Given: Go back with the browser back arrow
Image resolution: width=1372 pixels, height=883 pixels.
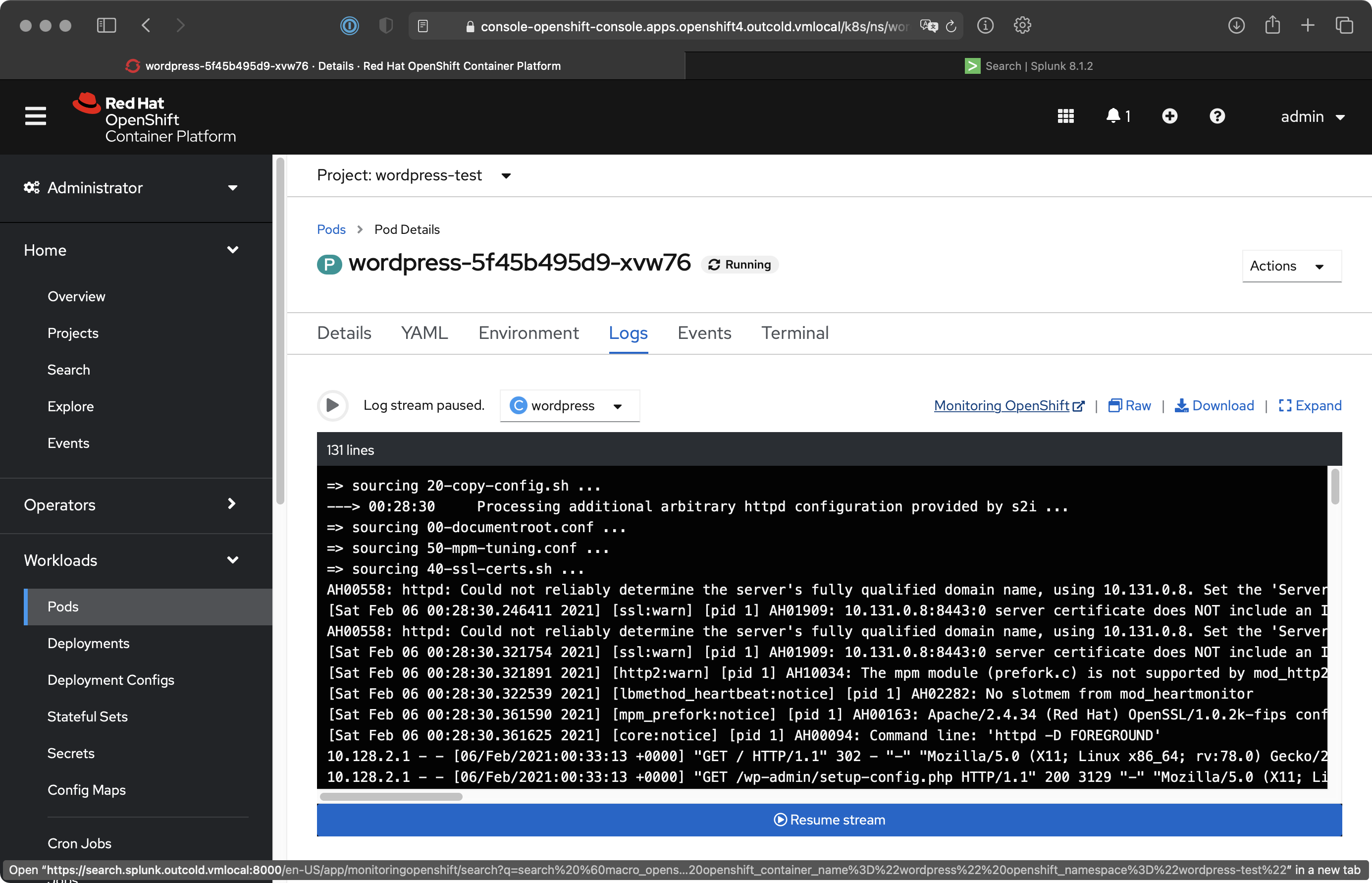Looking at the screenshot, I should [146, 25].
